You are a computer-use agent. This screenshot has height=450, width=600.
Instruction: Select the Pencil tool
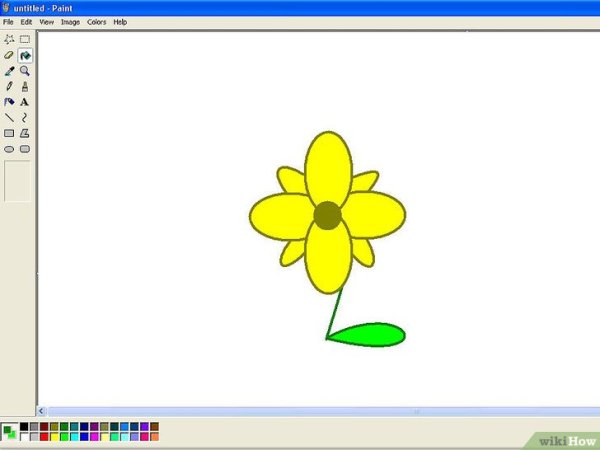[9, 86]
